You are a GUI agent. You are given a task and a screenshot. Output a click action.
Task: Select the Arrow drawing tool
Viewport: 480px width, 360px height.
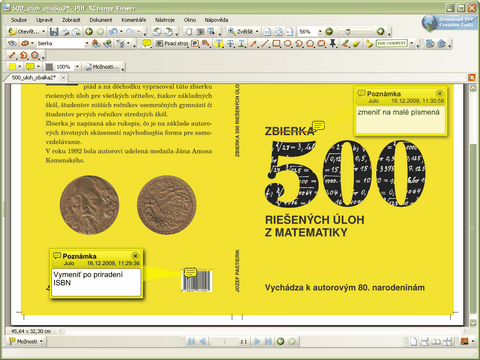(253, 43)
